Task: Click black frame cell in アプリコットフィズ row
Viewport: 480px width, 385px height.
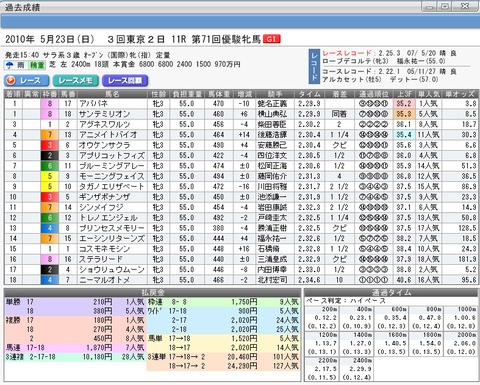Action: click(50, 155)
